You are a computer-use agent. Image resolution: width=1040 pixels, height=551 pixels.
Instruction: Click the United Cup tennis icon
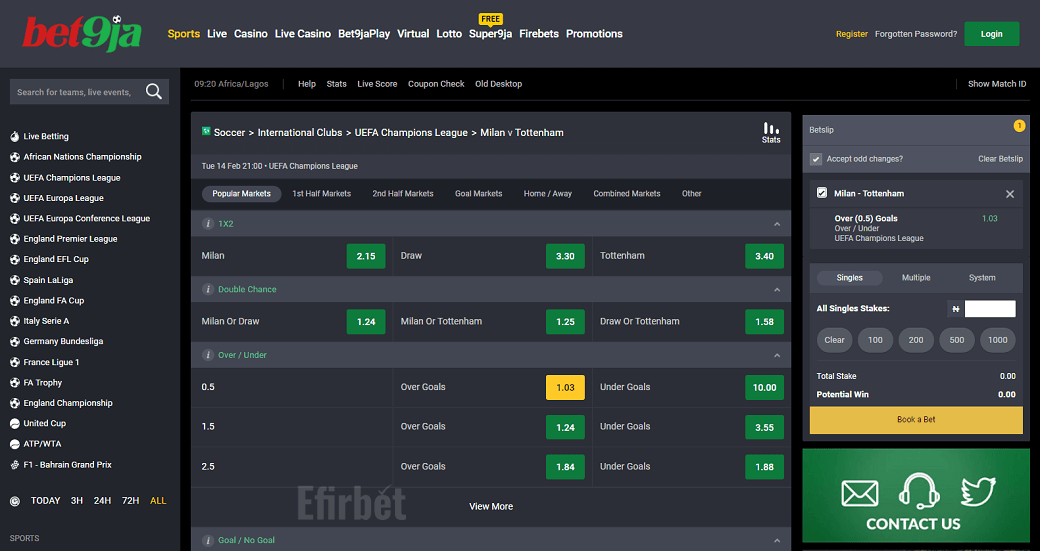pos(15,423)
